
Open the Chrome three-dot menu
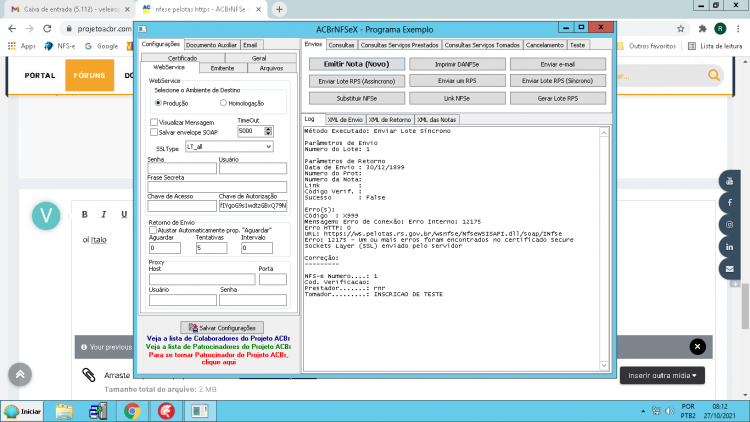[x=739, y=29]
